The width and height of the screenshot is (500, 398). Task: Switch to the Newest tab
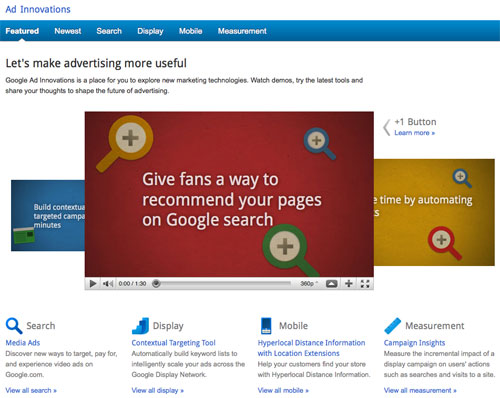pos(68,31)
